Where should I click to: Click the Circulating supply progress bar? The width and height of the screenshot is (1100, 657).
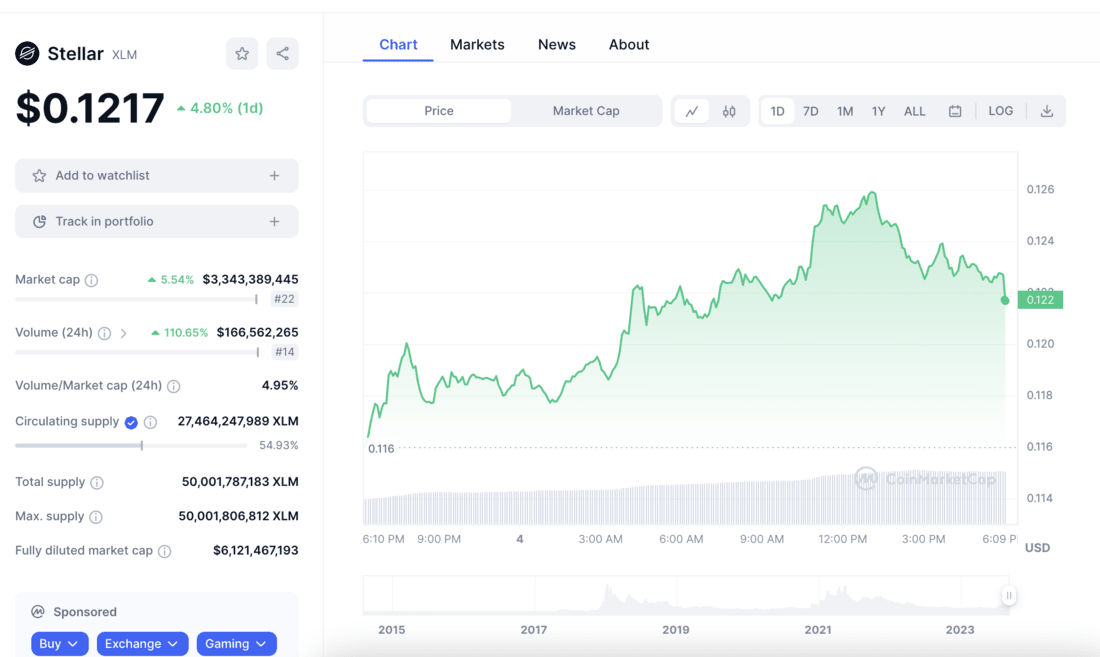pos(131,445)
